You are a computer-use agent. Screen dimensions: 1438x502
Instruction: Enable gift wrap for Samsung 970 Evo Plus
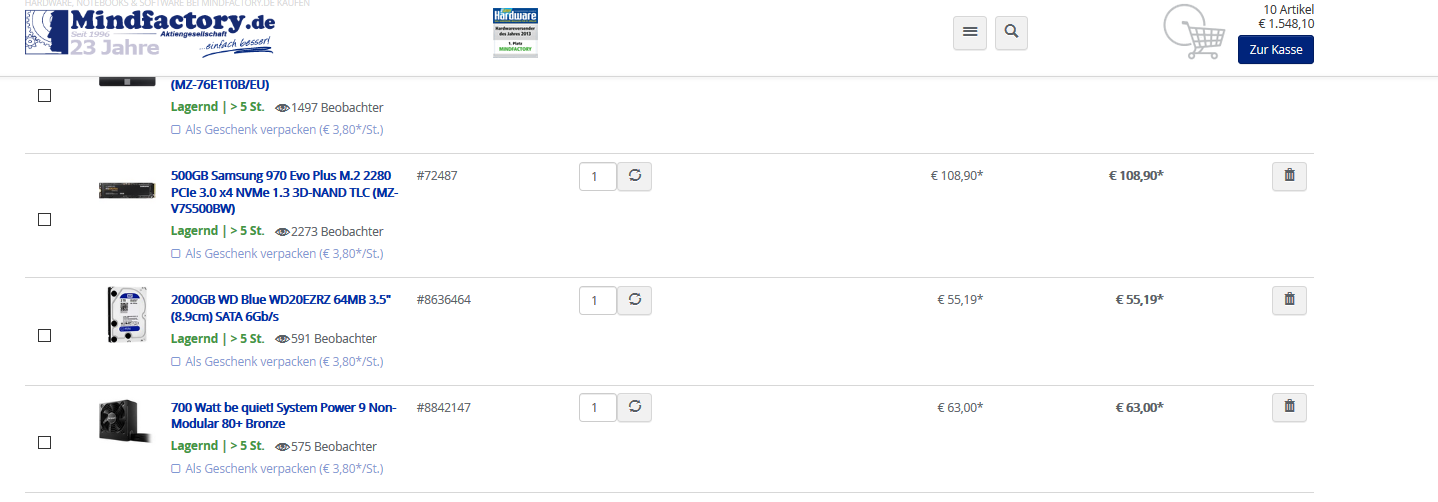tap(277, 254)
